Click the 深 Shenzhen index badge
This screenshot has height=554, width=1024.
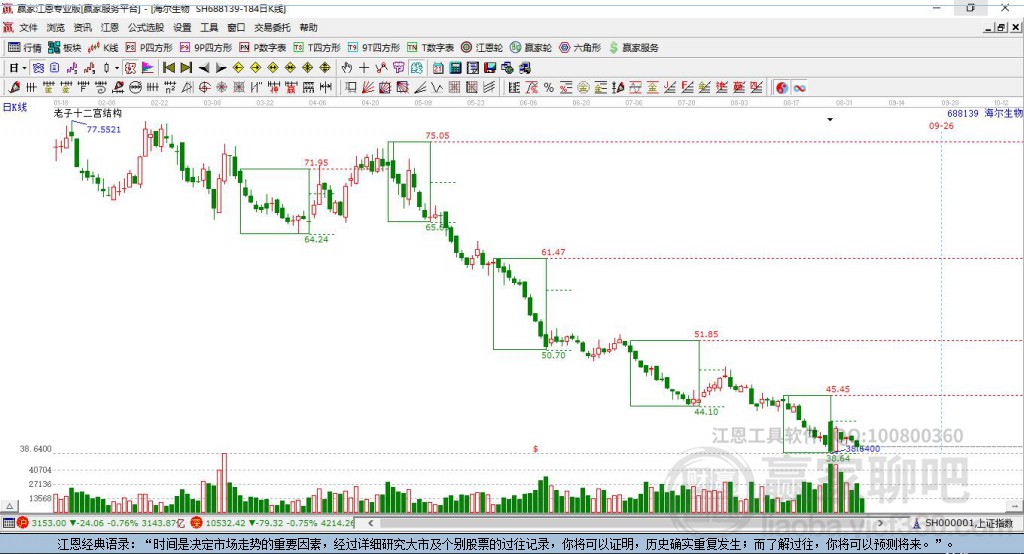pyautogui.click(x=197, y=523)
